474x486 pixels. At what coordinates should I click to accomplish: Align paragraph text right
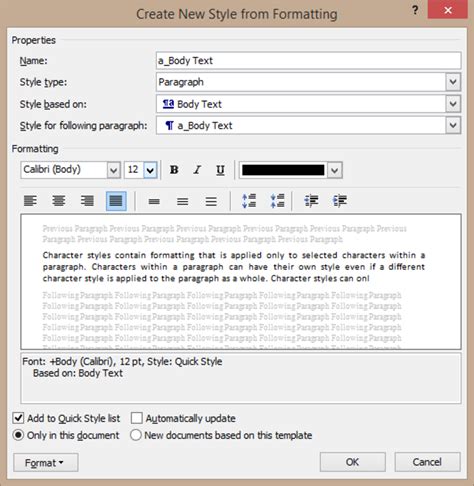coord(87,201)
